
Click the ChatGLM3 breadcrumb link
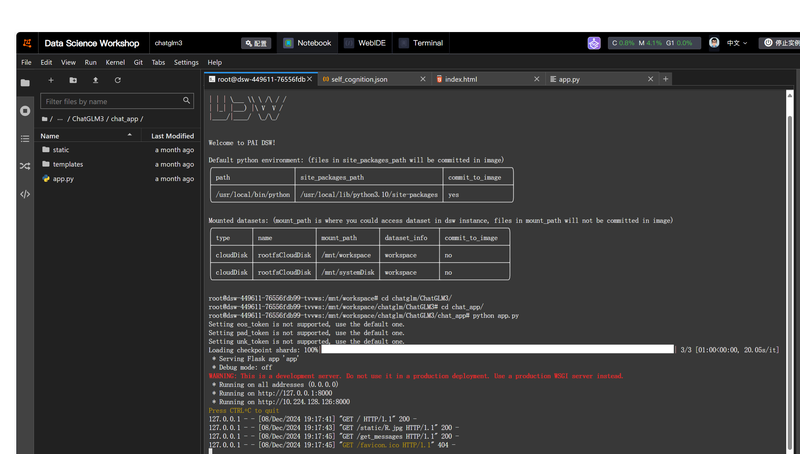pyautogui.click(x=88, y=119)
